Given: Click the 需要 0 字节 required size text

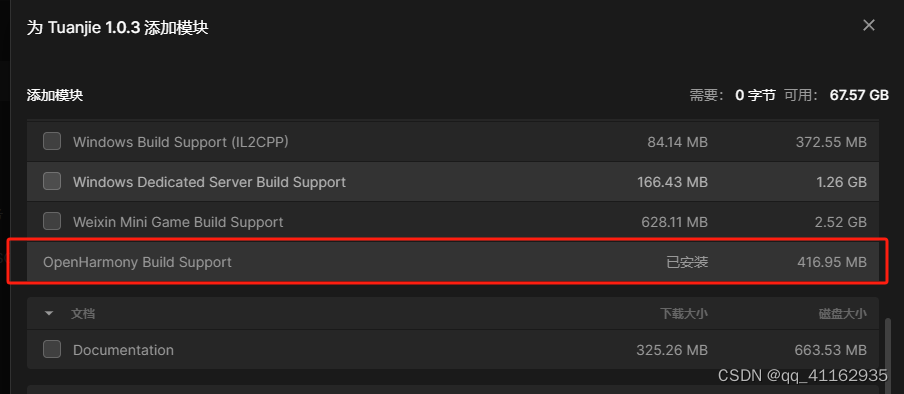Looking at the screenshot, I should 733,95.
